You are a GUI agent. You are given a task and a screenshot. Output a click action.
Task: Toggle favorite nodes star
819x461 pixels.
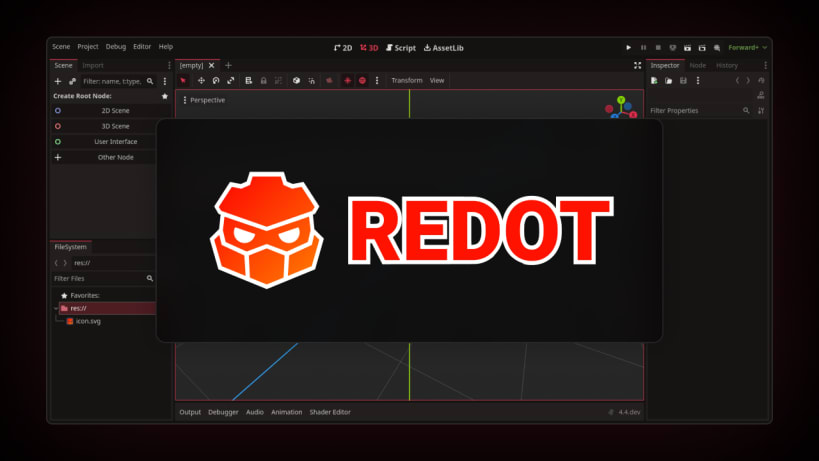click(x=165, y=96)
